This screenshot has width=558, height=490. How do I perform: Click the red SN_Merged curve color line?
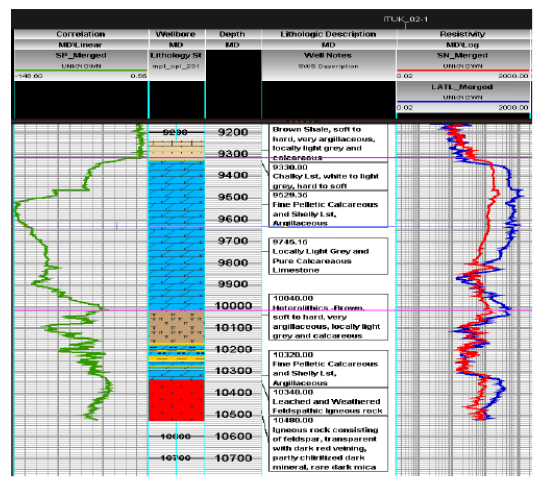(463, 70)
